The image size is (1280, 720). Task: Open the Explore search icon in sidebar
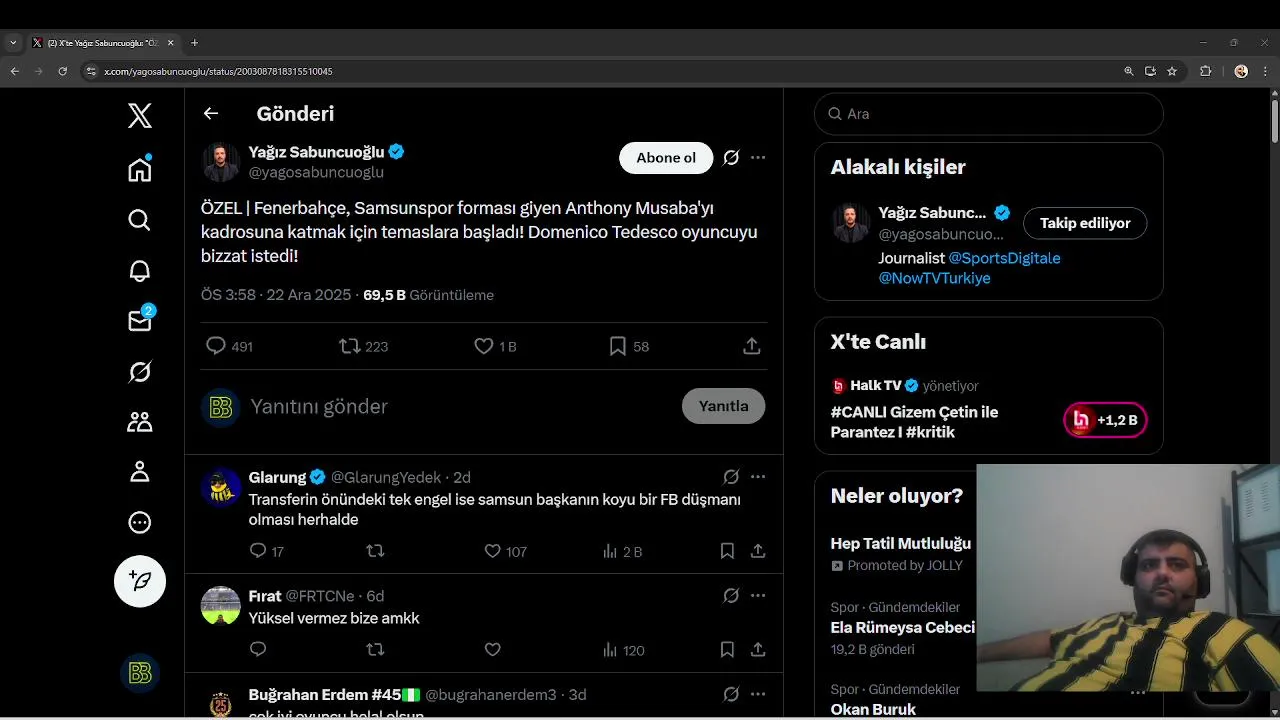140,220
